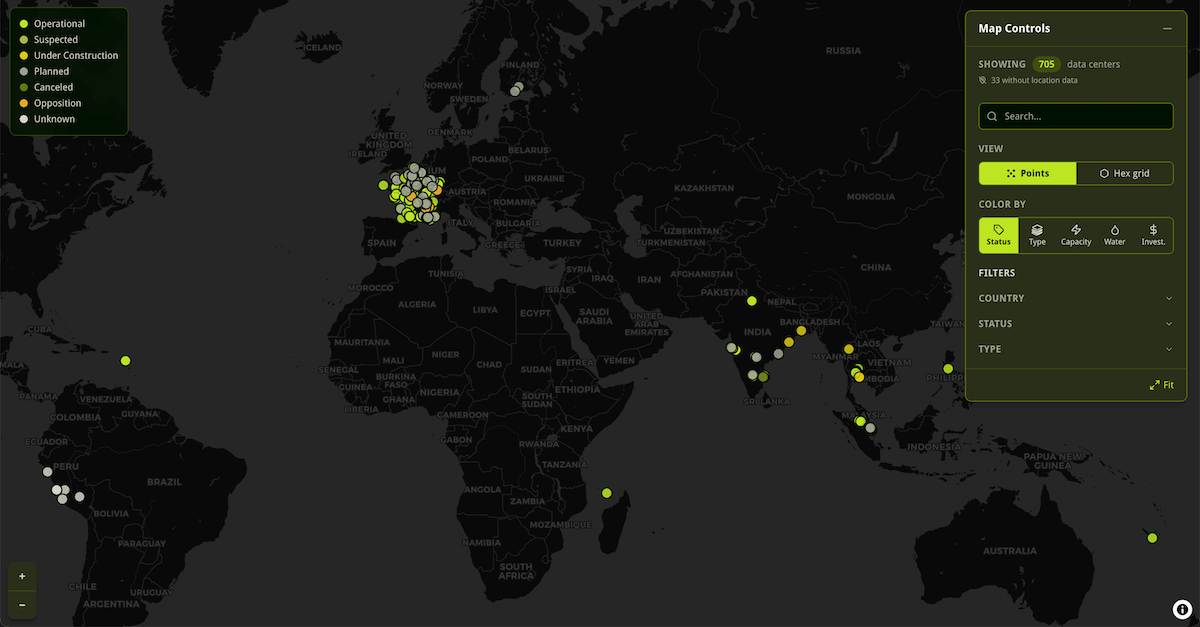The height and width of the screenshot is (627, 1200).
Task: Choose Water droplet color mode
Action: click(1114, 235)
